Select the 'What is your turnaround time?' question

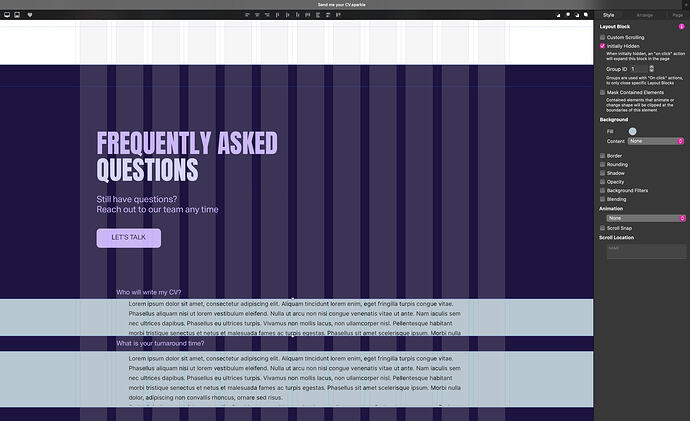point(160,344)
